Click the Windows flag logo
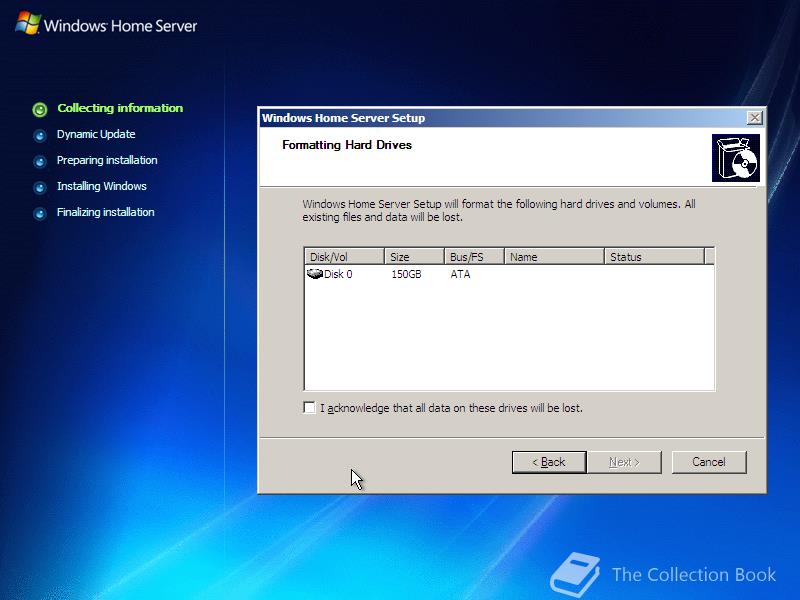 (x=28, y=23)
